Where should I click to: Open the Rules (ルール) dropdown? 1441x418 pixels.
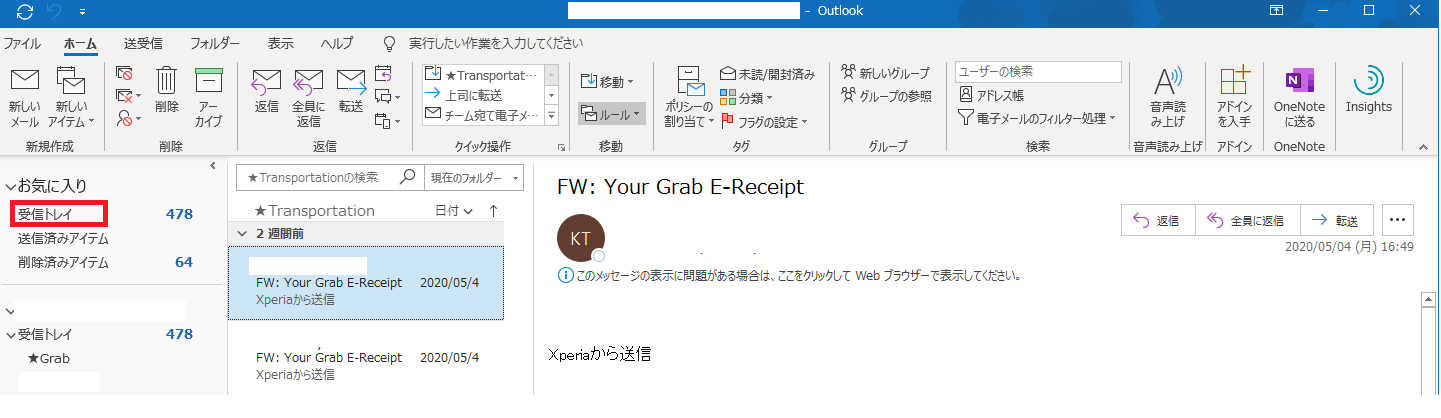pos(612,114)
